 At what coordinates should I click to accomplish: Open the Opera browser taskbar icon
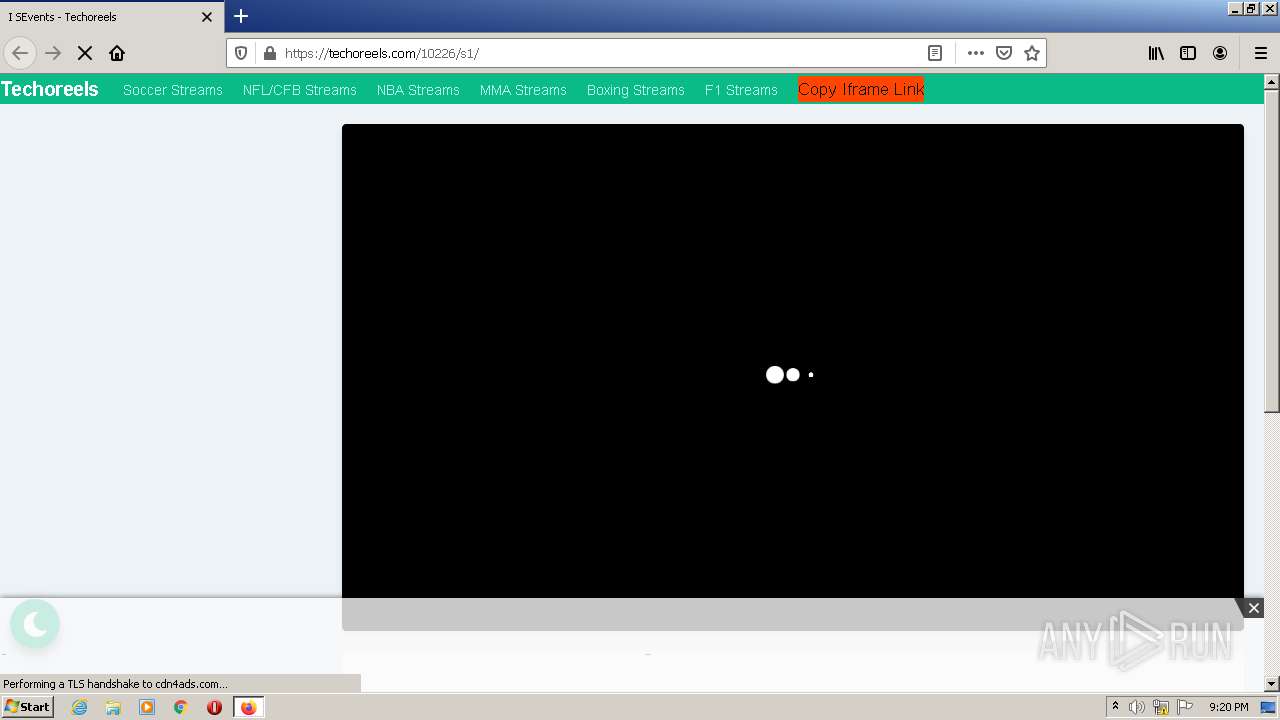tap(214, 707)
